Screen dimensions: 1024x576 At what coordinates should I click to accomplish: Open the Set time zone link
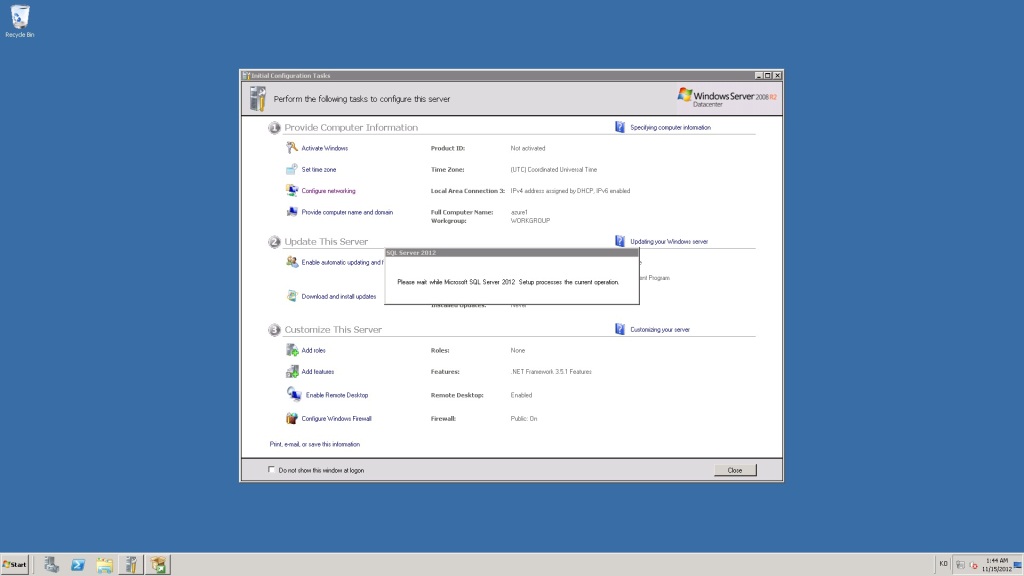pyautogui.click(x=319, y=170)
